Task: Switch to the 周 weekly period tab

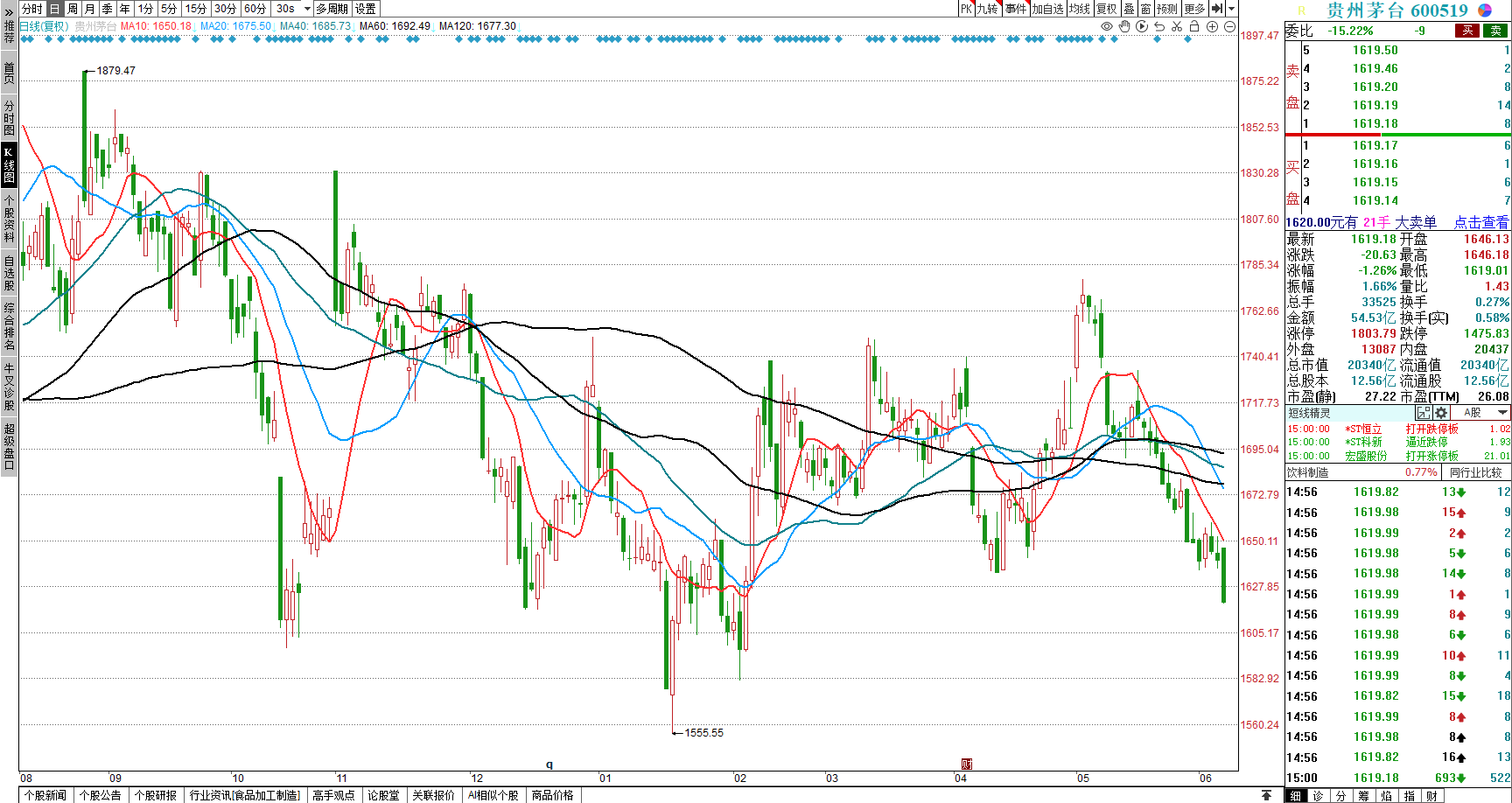Action: 72,9
